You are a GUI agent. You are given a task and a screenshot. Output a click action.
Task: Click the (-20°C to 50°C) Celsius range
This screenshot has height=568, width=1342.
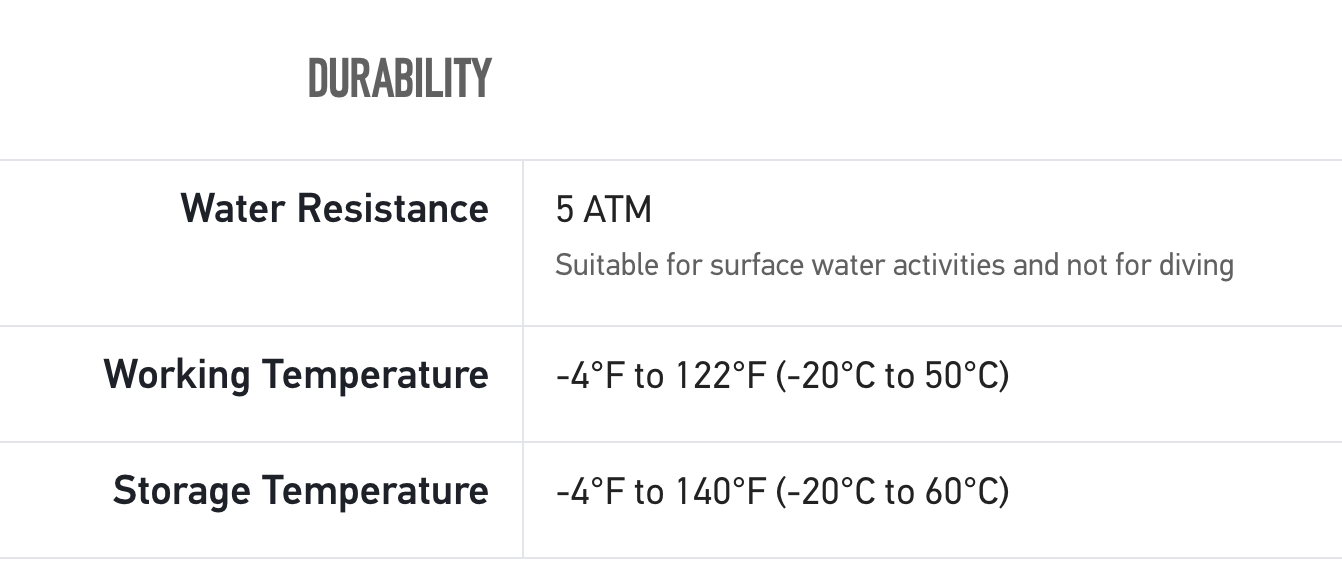pos(892,376)
